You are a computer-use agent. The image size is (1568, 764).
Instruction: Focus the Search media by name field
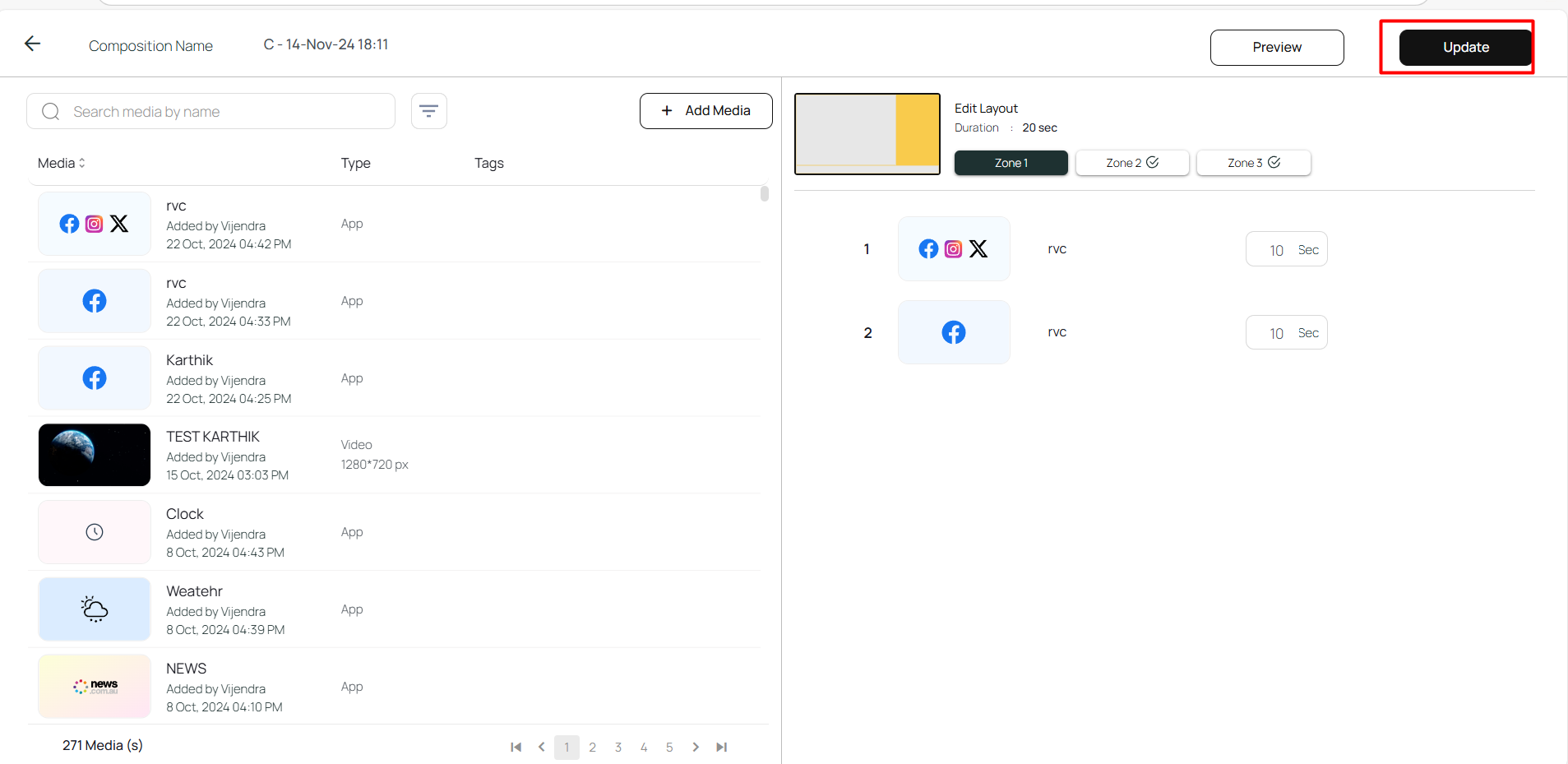click(x=222, y=112)
